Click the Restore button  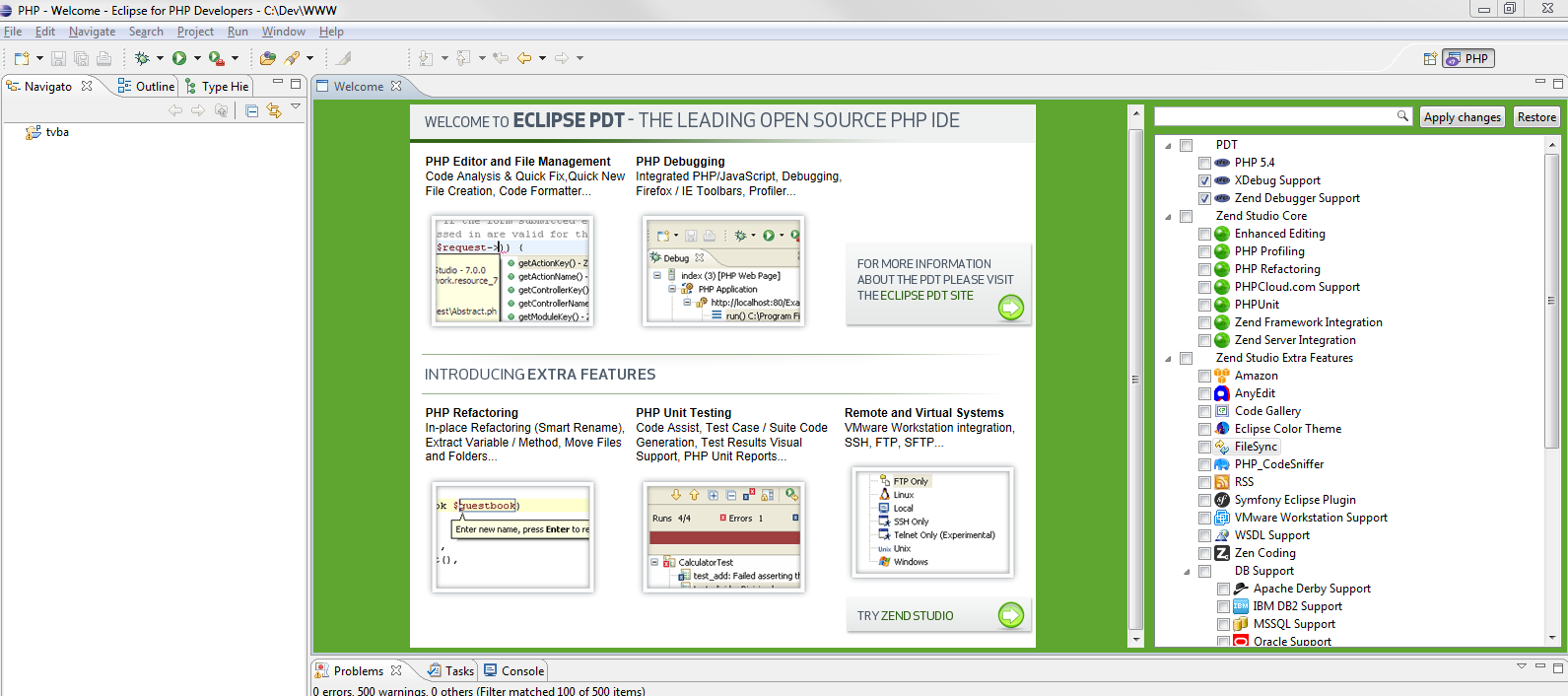click(x=1536, y=117)
